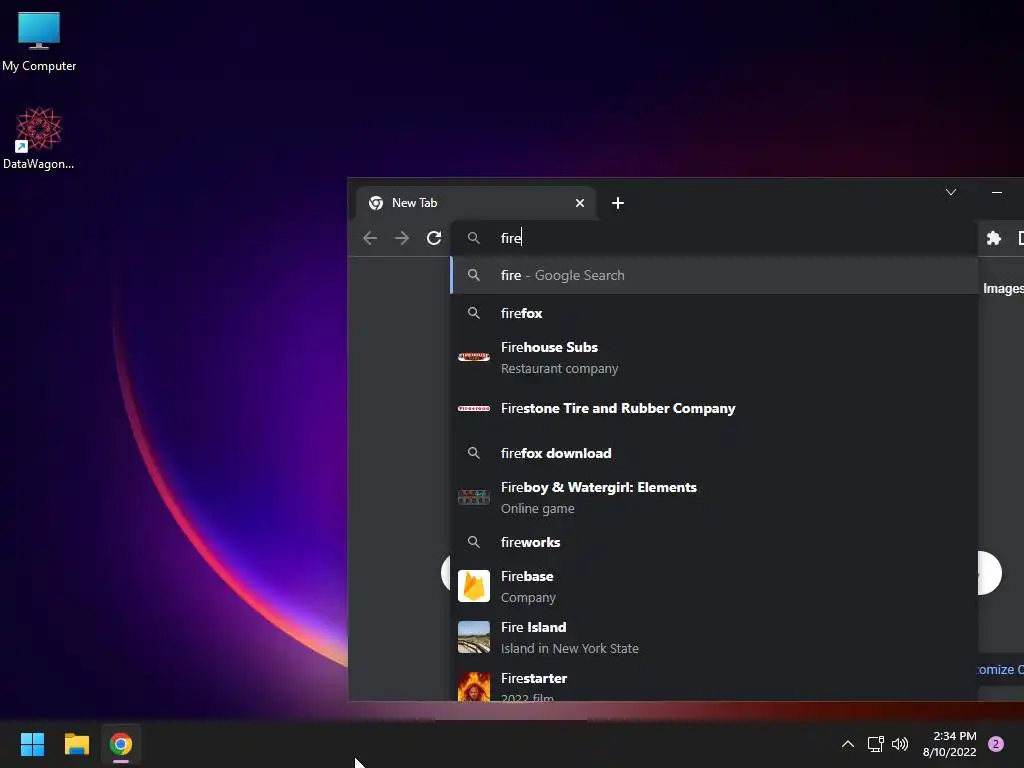The height and width of the screenshot is (768, 1024).
Task: Open File Explorer from the taskbar
Action: (76, 744)
